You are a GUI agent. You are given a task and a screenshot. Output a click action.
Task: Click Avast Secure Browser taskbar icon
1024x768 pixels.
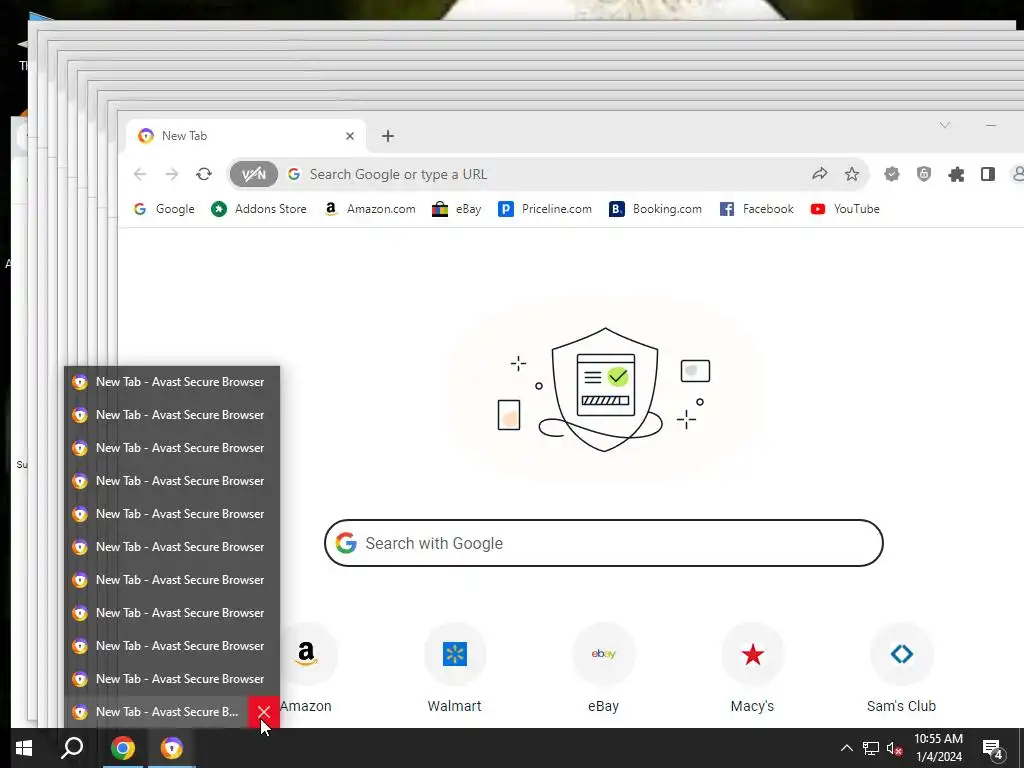(x=172, y=748)
